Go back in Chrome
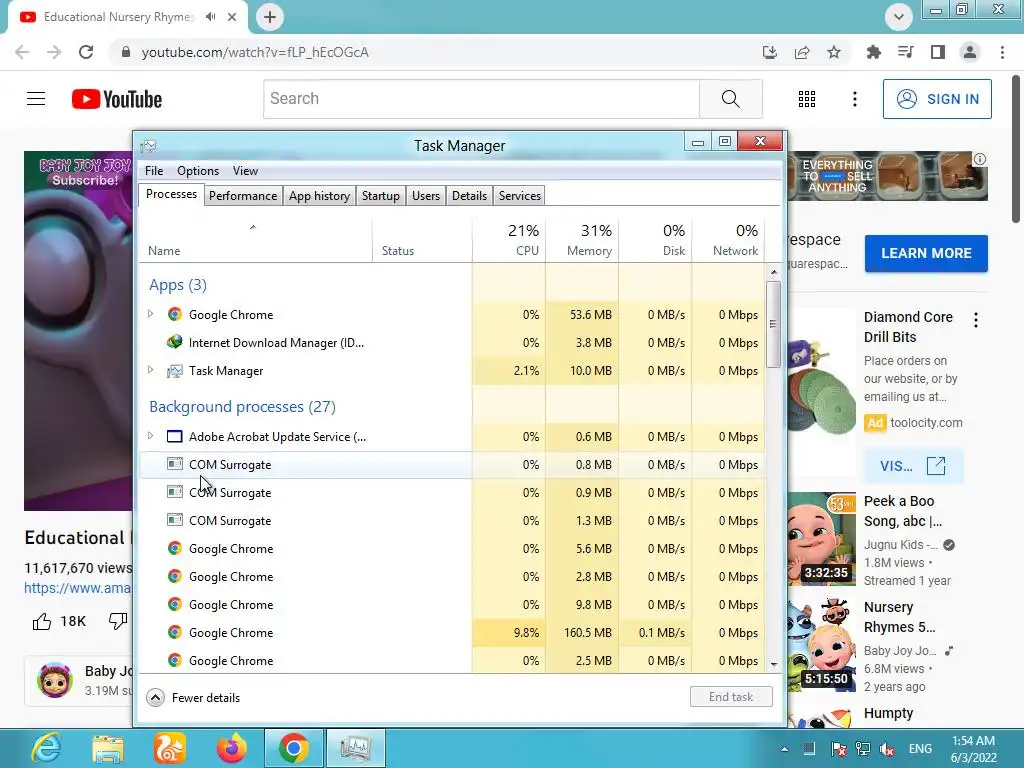Screen dimensions: 1024x768 (x=22, y=52)
